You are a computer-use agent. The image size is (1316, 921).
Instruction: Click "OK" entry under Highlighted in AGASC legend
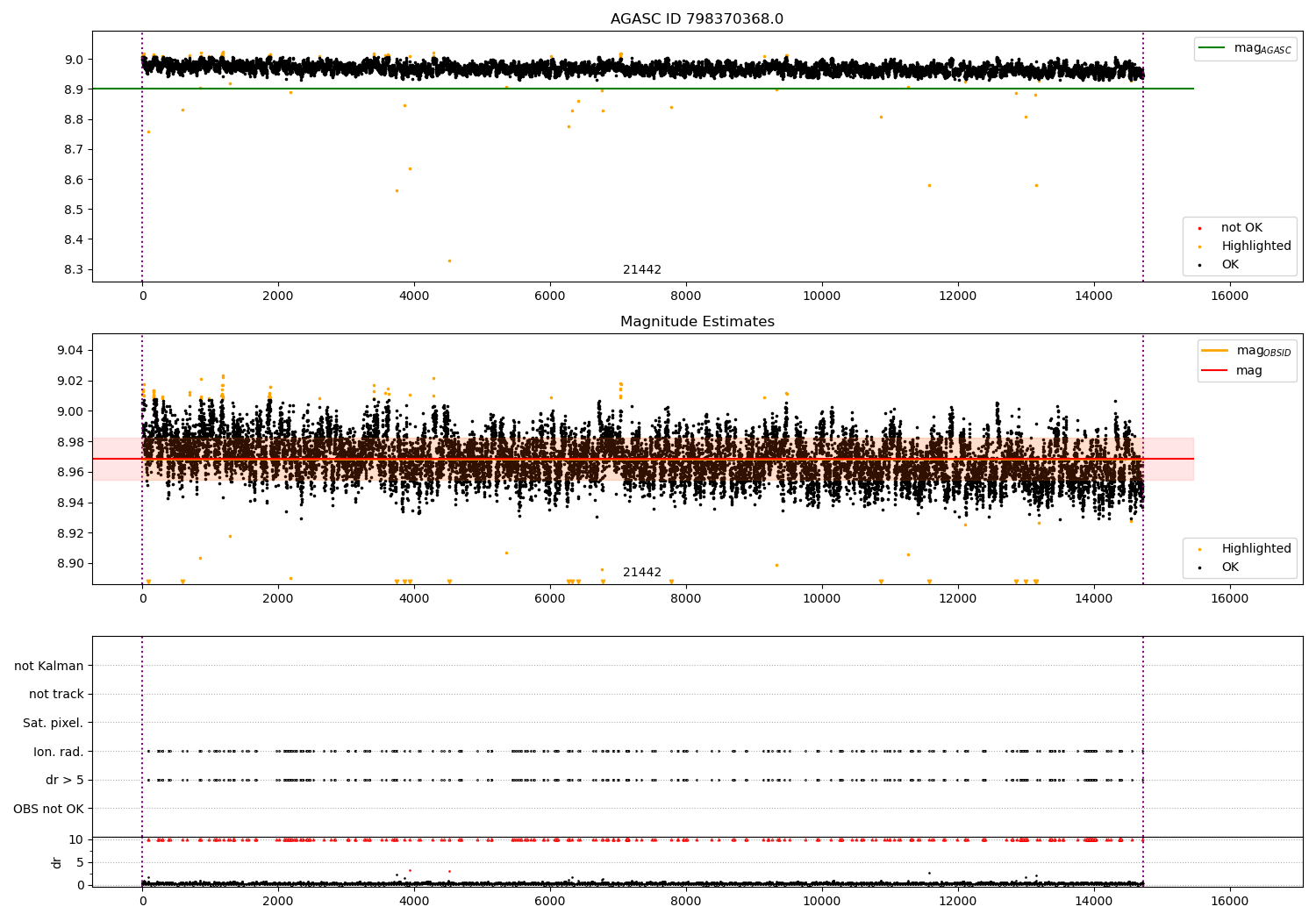pos(1230,265)
